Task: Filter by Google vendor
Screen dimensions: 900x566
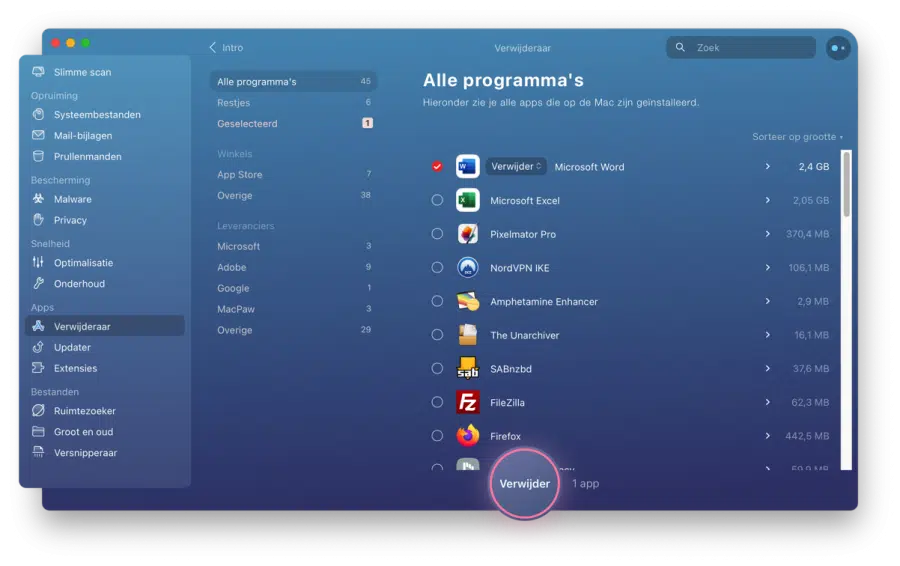Action: [293, 288]
